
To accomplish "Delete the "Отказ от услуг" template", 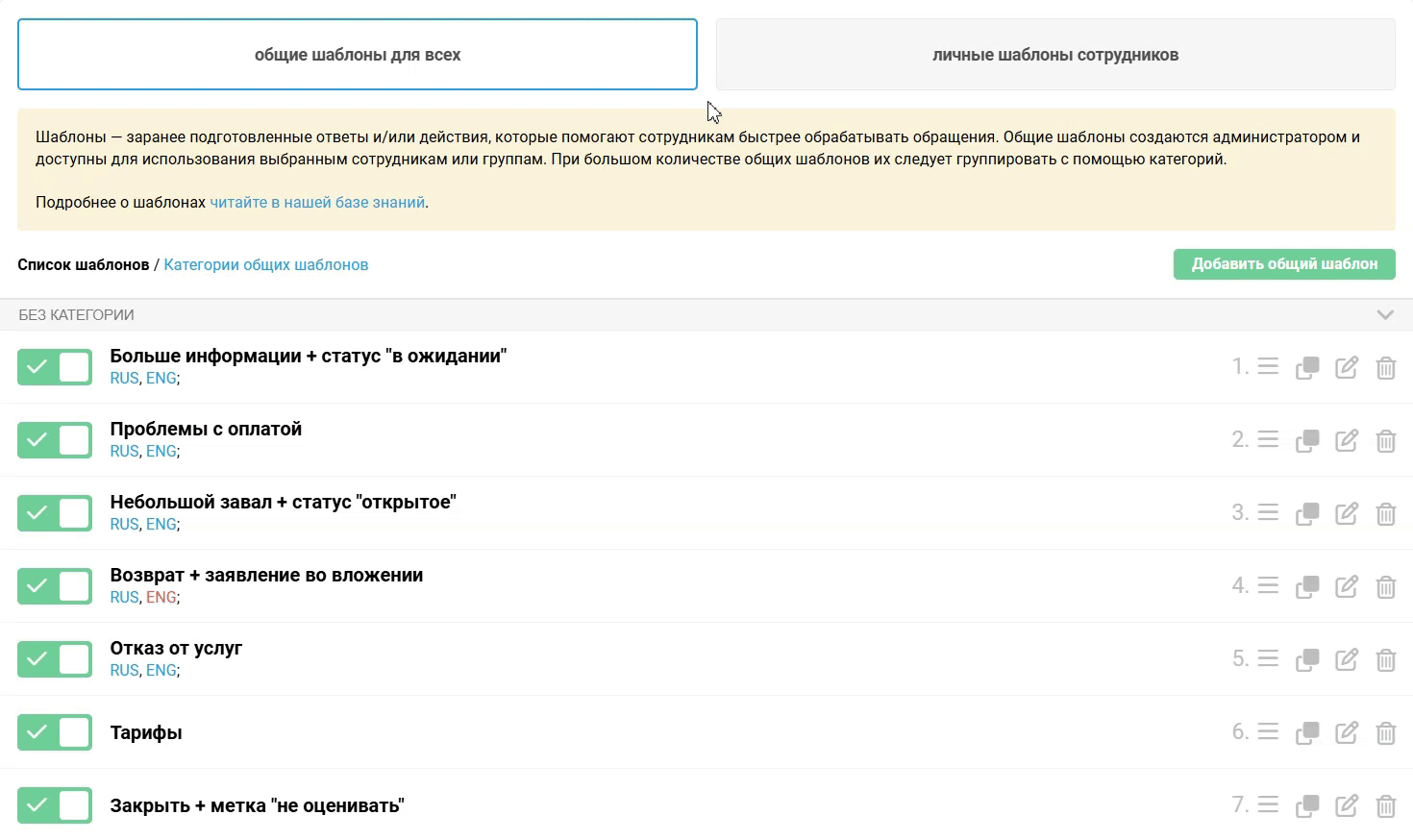I will [x=1385, y=659].
